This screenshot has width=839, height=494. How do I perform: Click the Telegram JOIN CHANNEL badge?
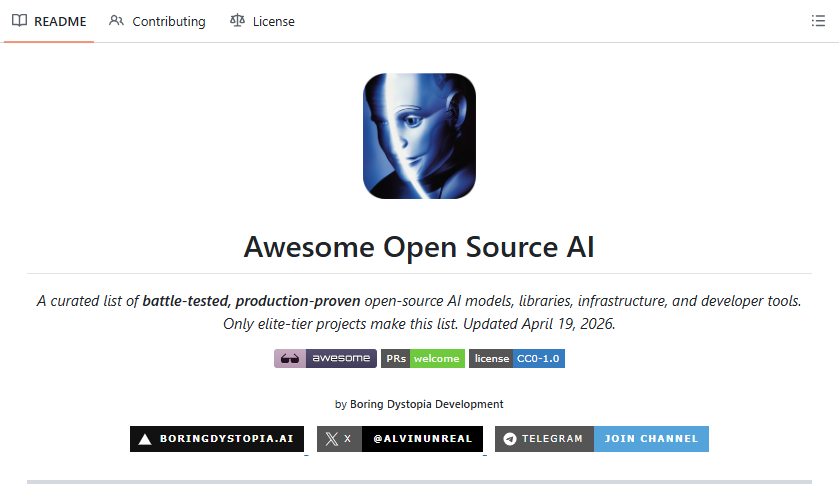tap(601, 439)
